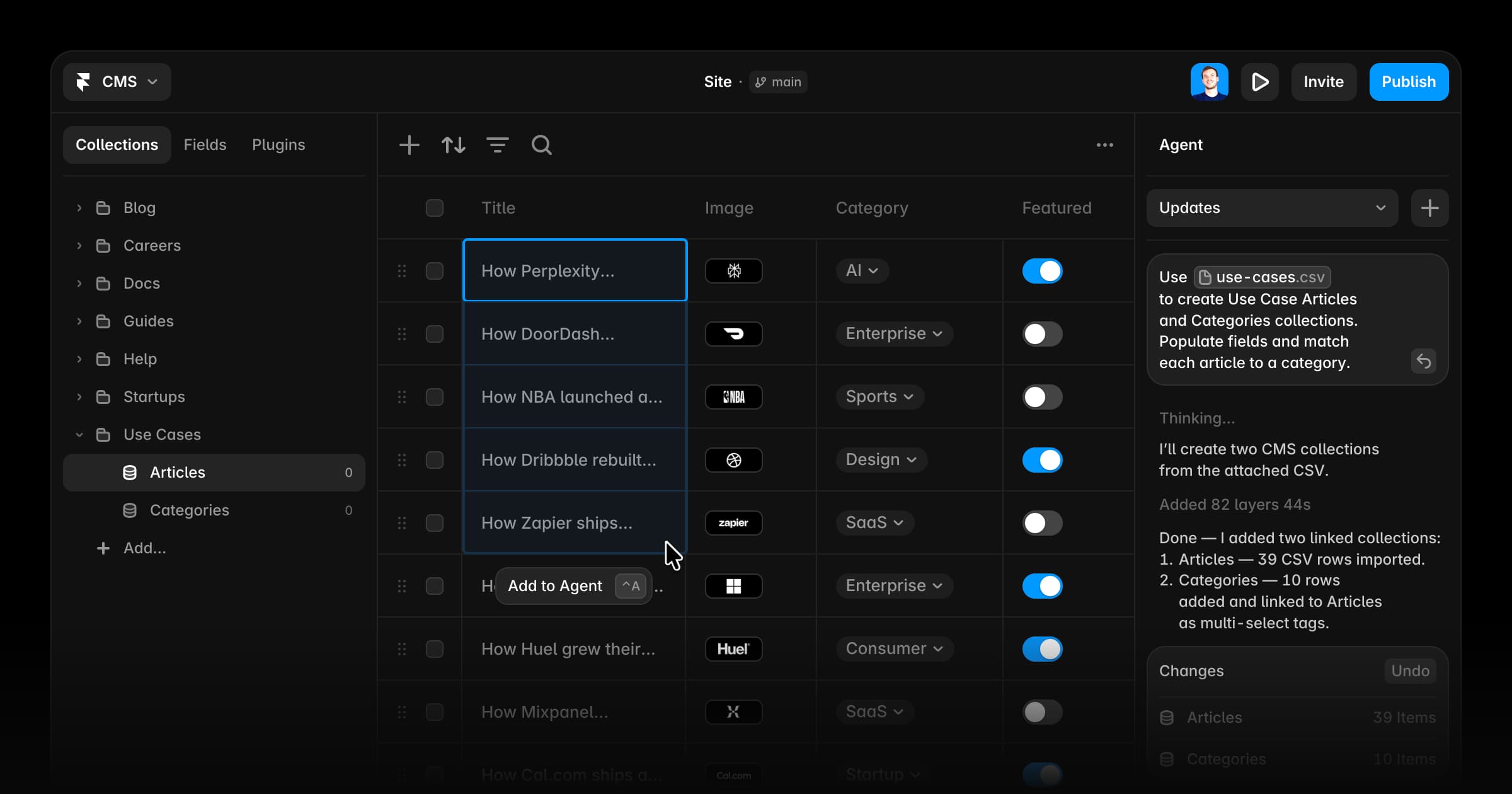Viewport: 1512px width, 794px height.
Task: Click the drag handle on Huel row
Action: click(402, 649)
